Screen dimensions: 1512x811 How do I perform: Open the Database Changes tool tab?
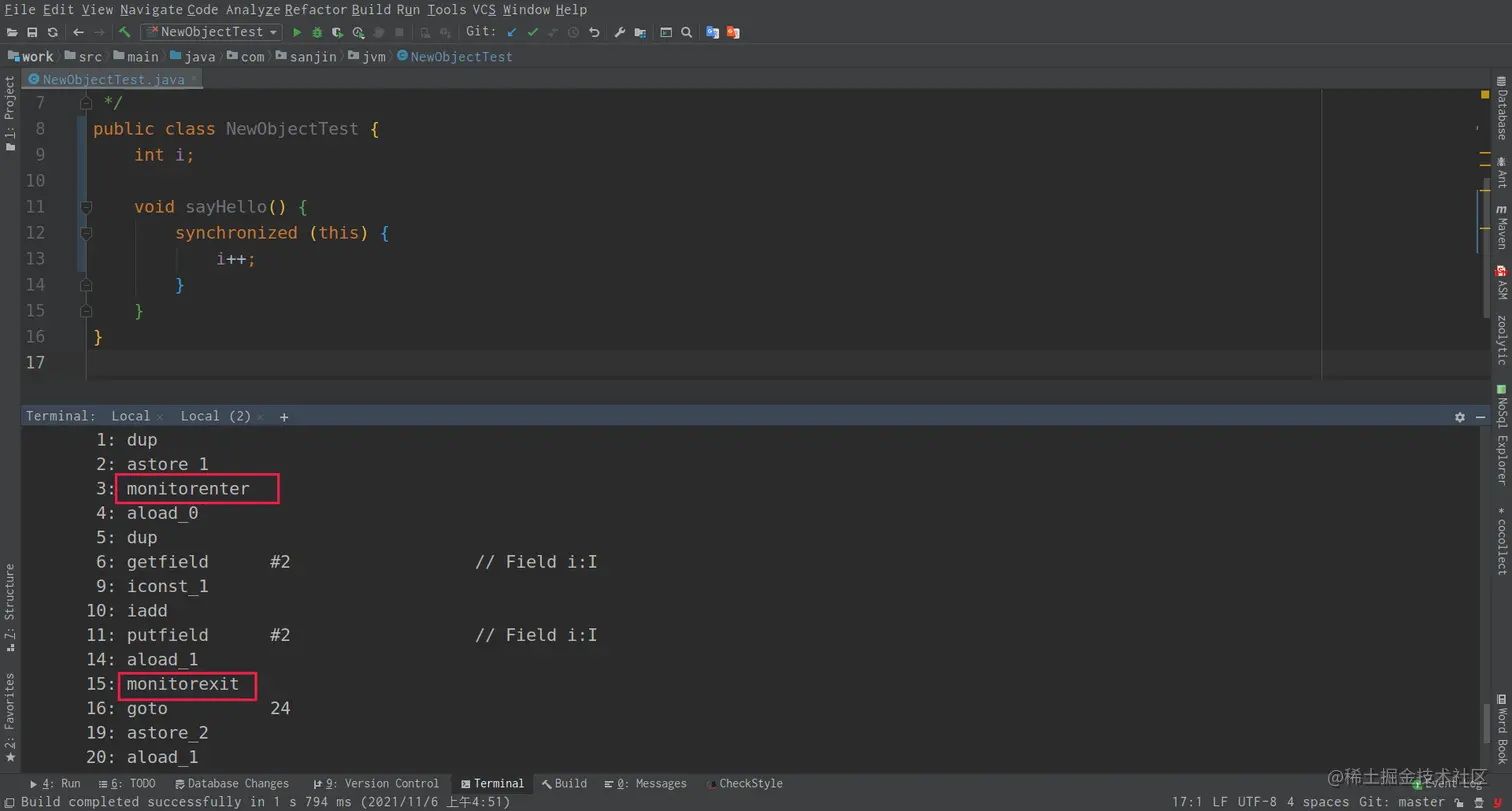pyautogui.click(x=231, y=784)
